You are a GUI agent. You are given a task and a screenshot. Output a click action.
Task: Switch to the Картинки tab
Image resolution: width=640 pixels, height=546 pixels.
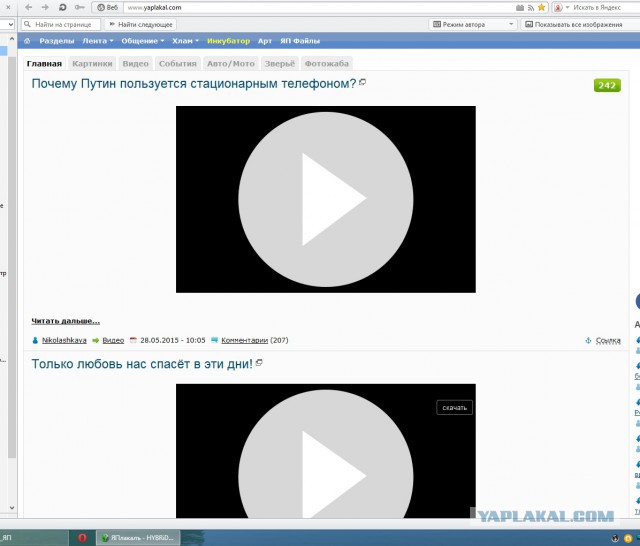pos(92,63)
